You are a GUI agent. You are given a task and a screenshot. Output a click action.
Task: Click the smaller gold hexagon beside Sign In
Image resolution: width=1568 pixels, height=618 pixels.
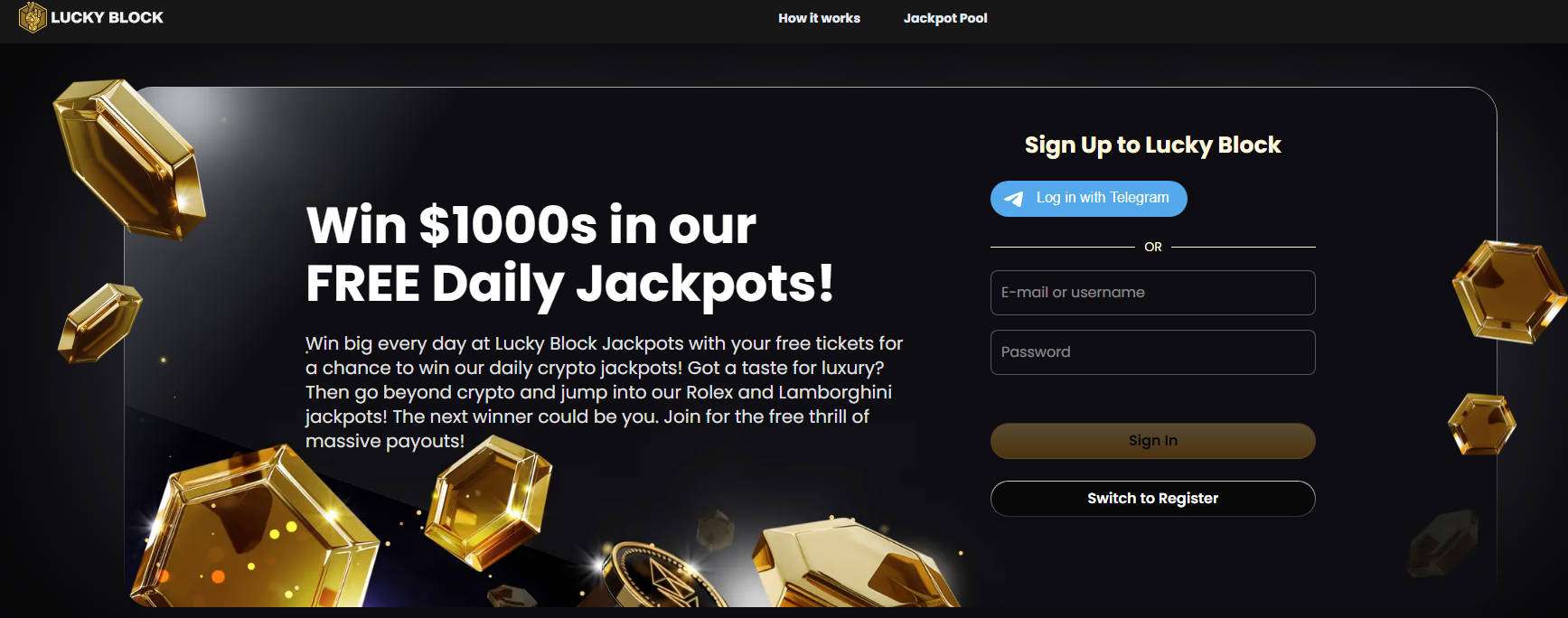[x=1482, y=424]
